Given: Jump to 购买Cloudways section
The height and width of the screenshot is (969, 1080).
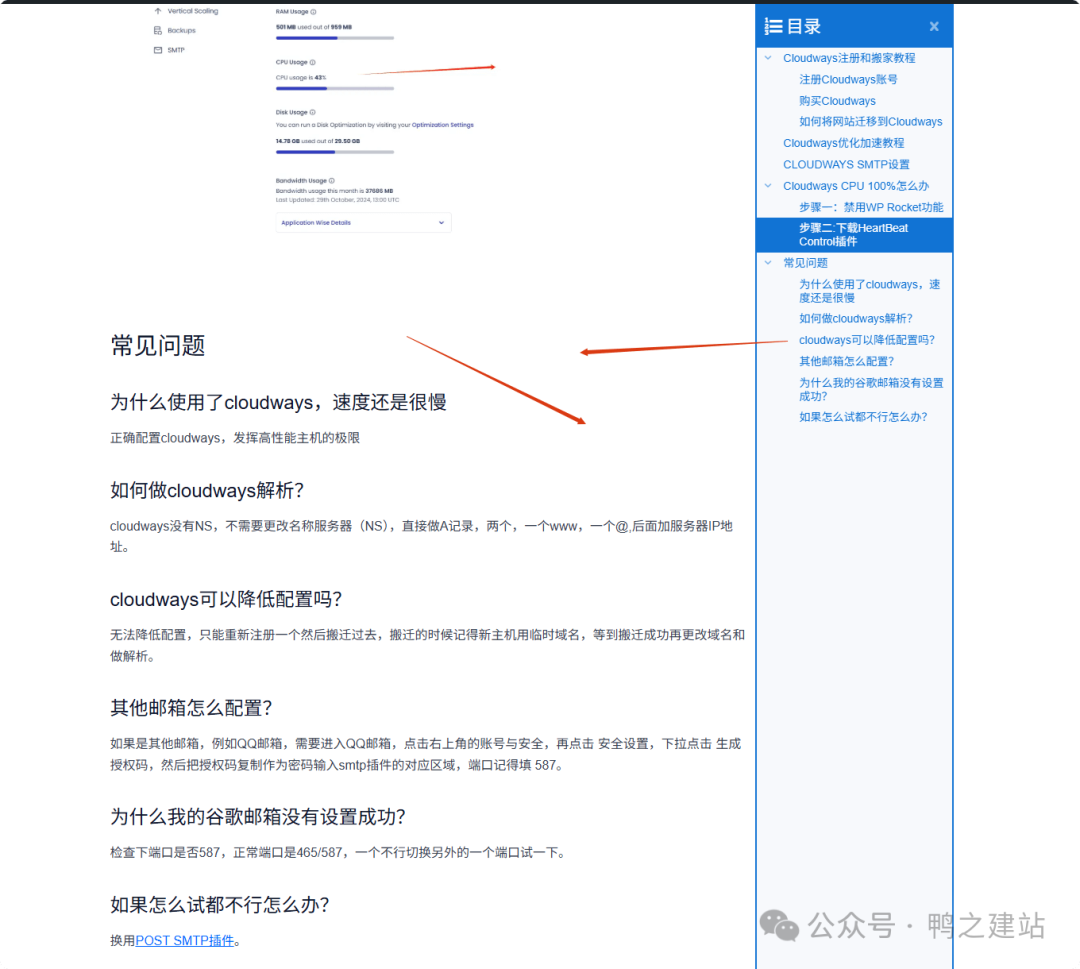Looking at the screenshot, I should (837, 101).
